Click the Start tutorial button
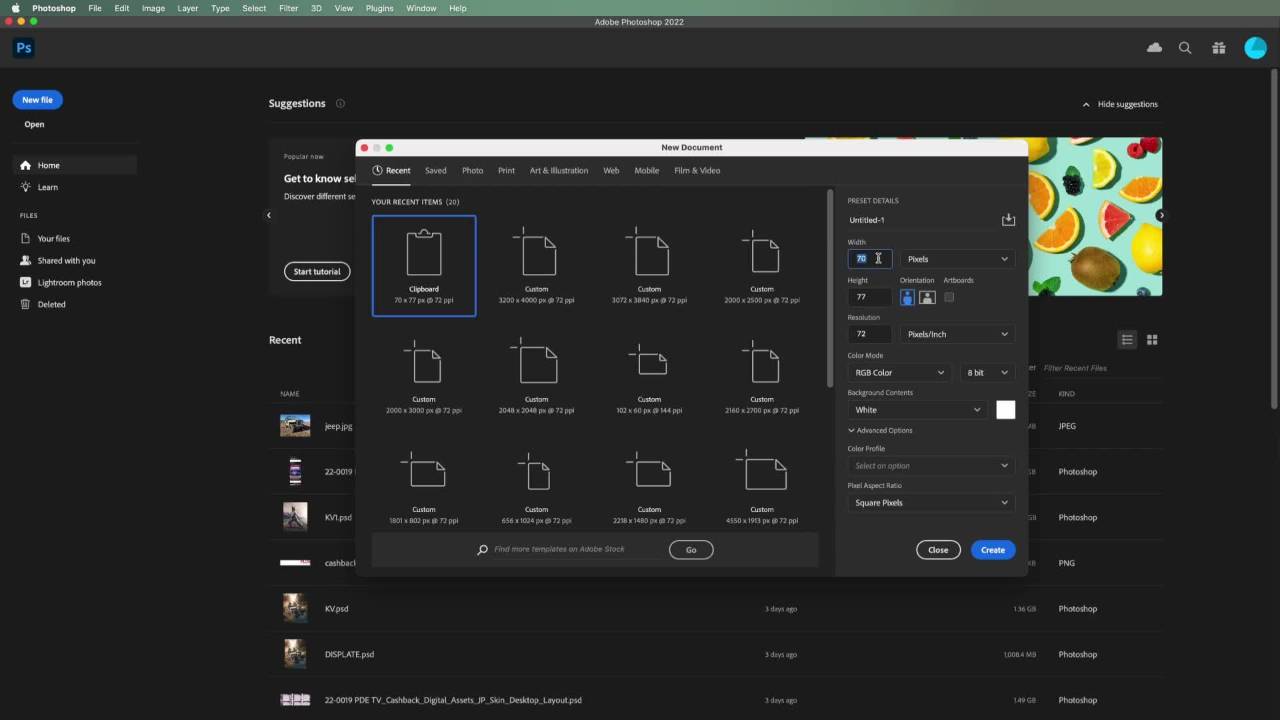This screenshot has height=720, width=1280. pyautogui.click(x=317, y=272)
